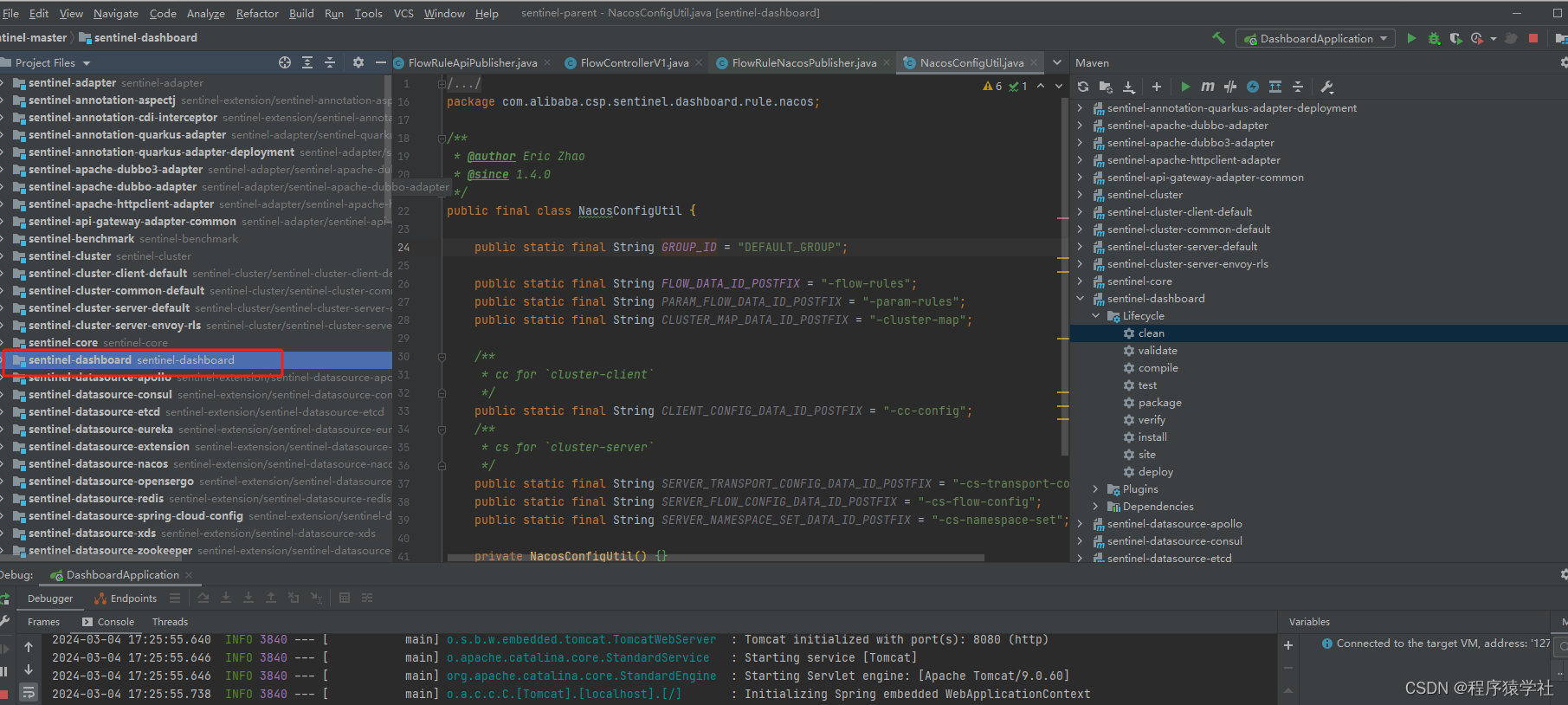Click the locate target icon in Project panel

(x=285, y=62)
